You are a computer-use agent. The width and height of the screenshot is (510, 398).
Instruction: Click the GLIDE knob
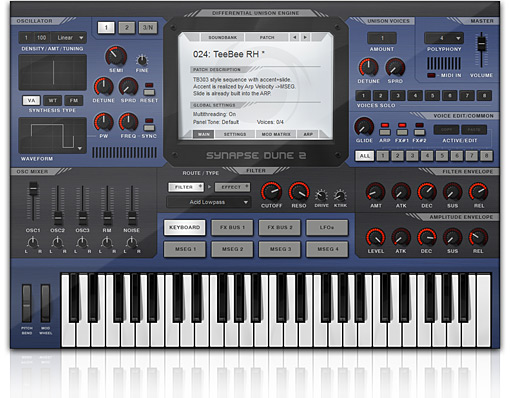[364, 126]
